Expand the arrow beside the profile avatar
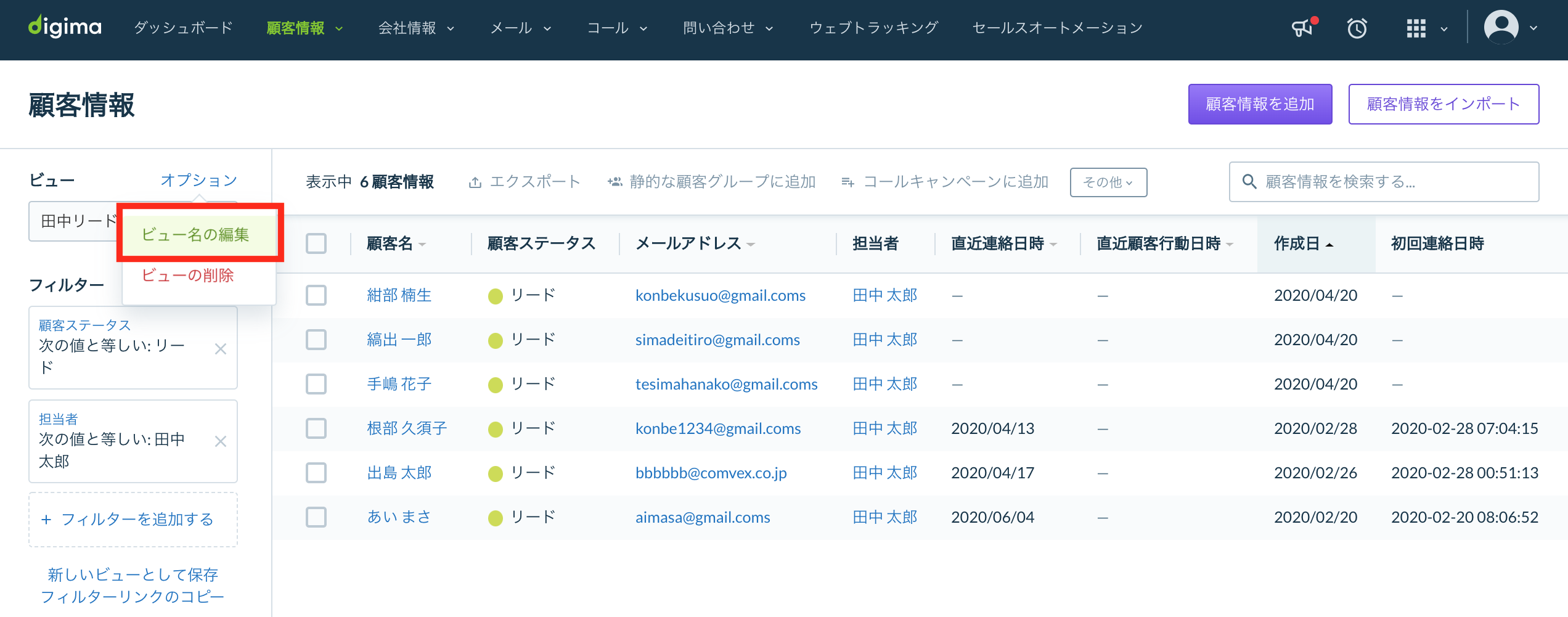 click(1534, 28)
